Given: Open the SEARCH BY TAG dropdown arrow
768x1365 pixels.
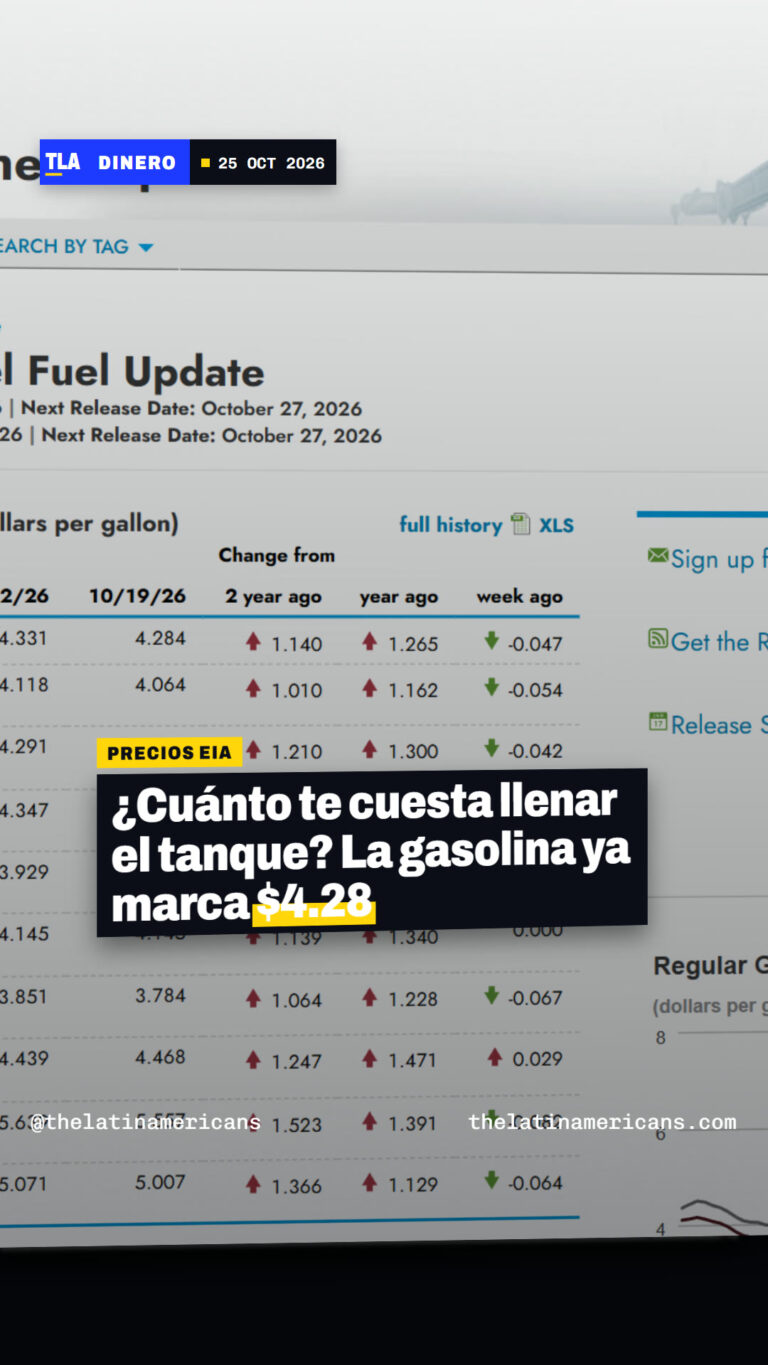Looking at the screenshot, I should pyautogui.click(x=145, y=247).
